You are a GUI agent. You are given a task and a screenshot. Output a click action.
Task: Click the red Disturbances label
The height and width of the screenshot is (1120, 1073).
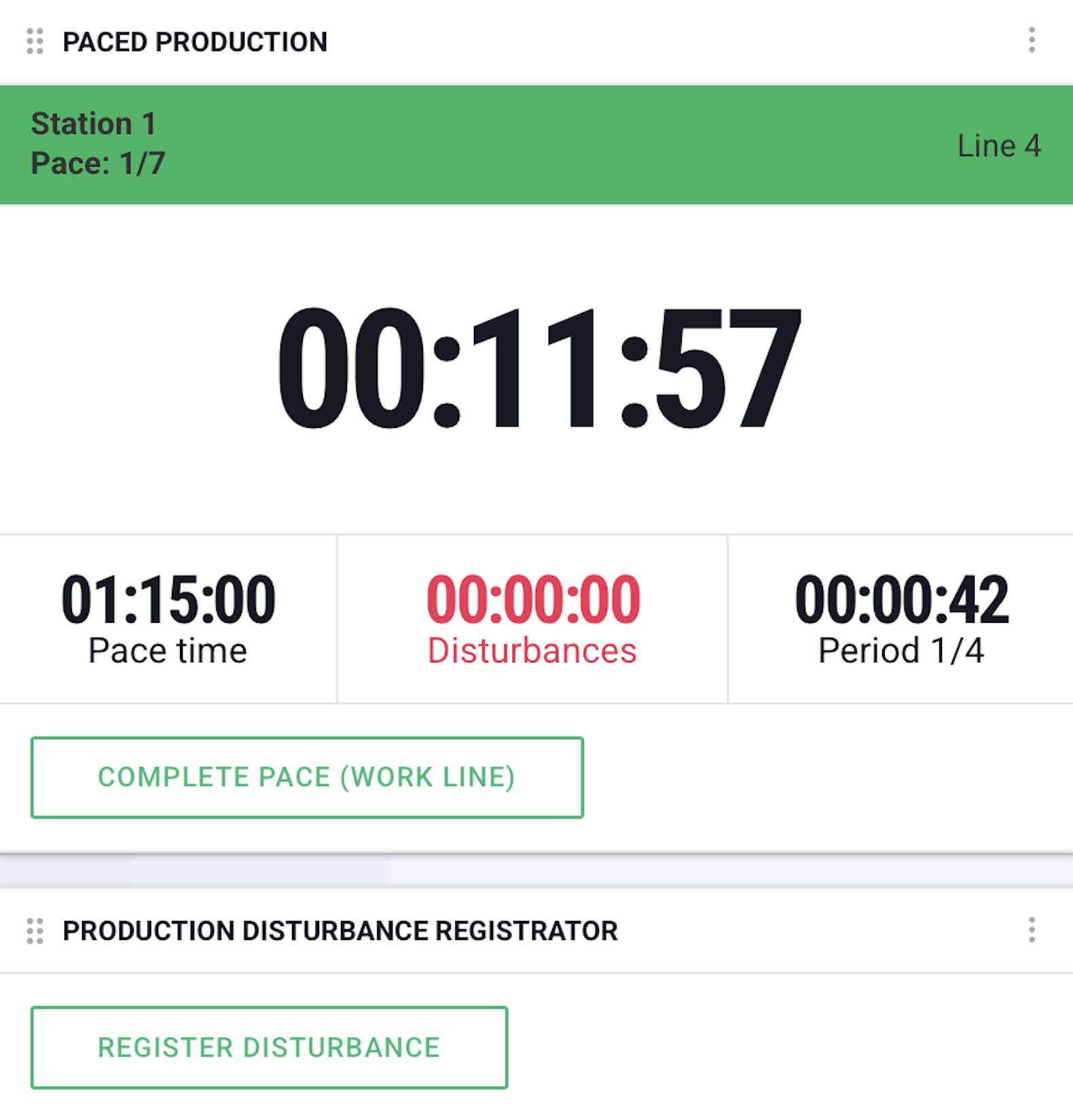point(532,651)
